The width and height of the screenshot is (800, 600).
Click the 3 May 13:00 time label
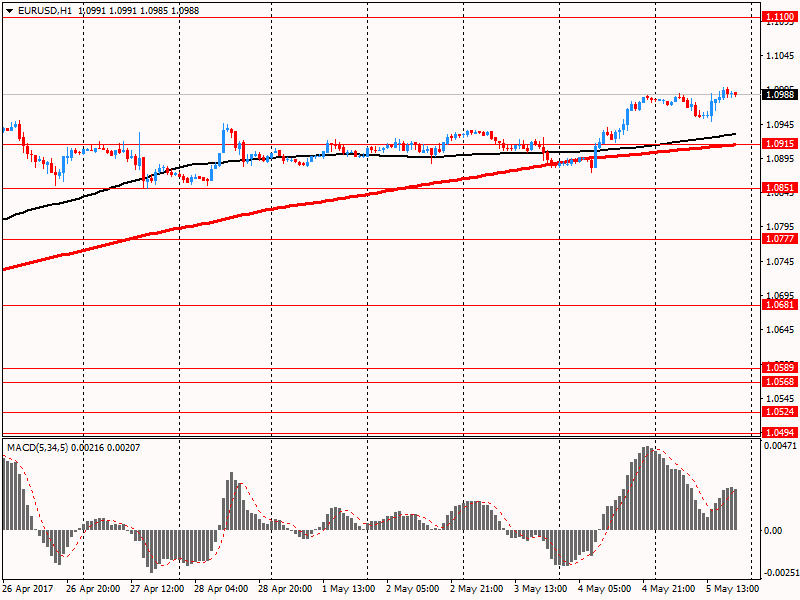[540, 589]
